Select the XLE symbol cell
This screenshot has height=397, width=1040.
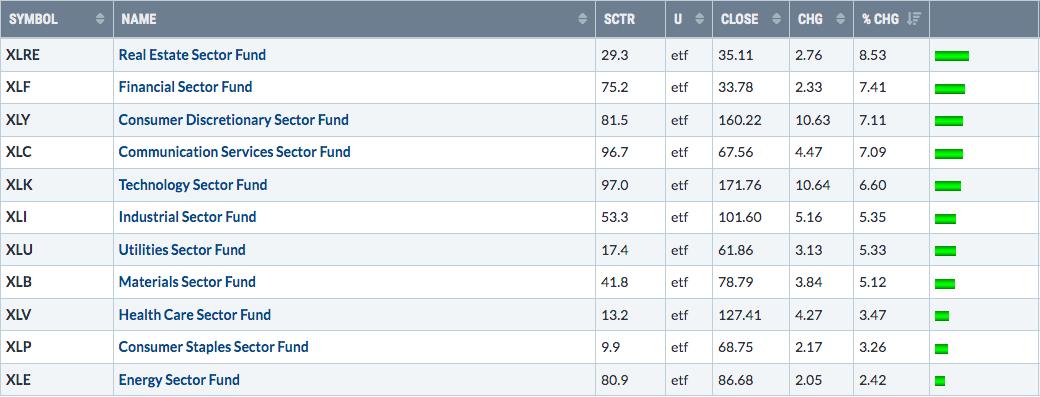coord(57,380)
